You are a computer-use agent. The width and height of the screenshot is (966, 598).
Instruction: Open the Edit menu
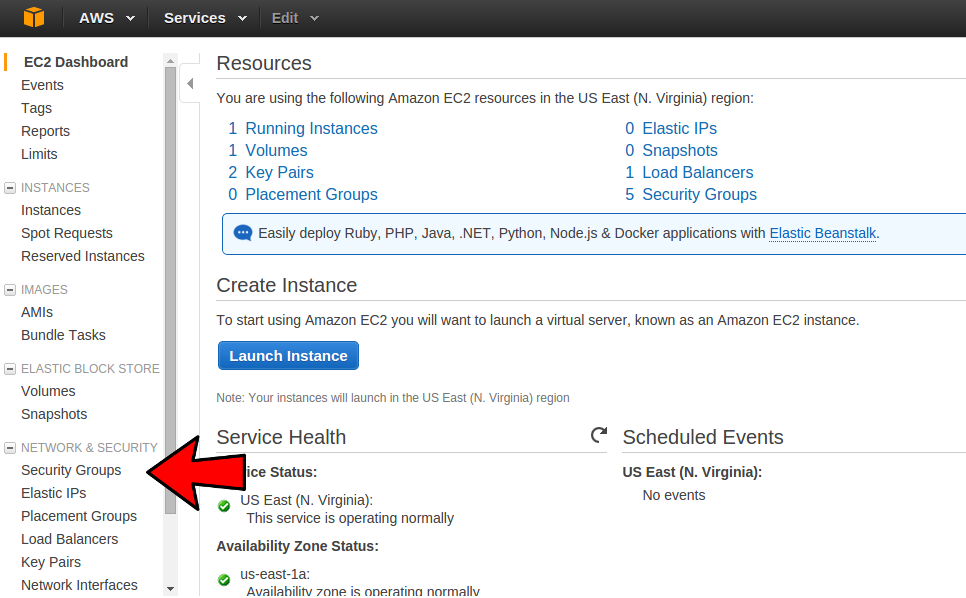point(294,17)
